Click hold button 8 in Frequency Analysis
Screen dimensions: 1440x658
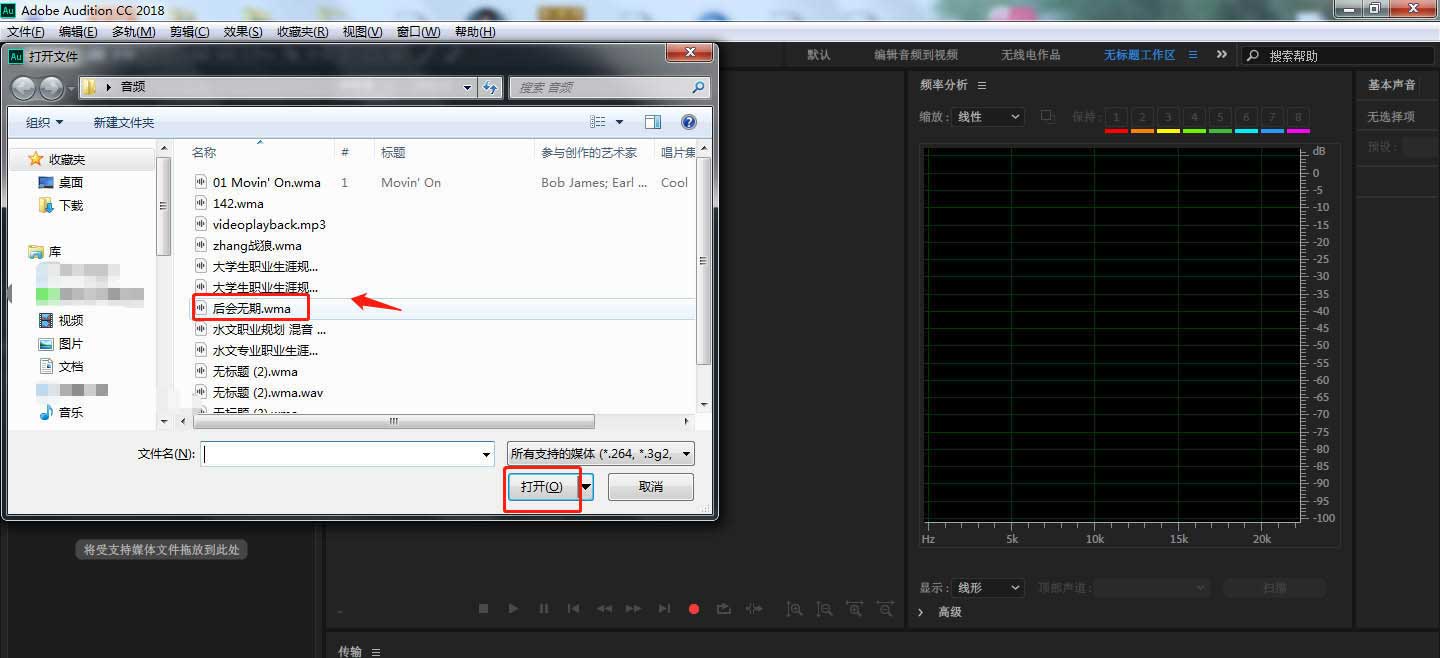[x=1298, y=117]
